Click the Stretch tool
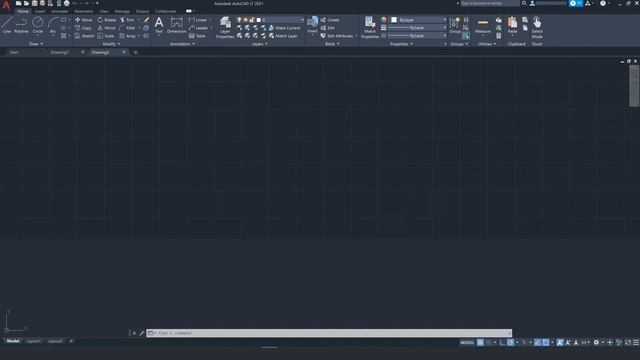Screen dimensions: 640x360 point(84,36)
